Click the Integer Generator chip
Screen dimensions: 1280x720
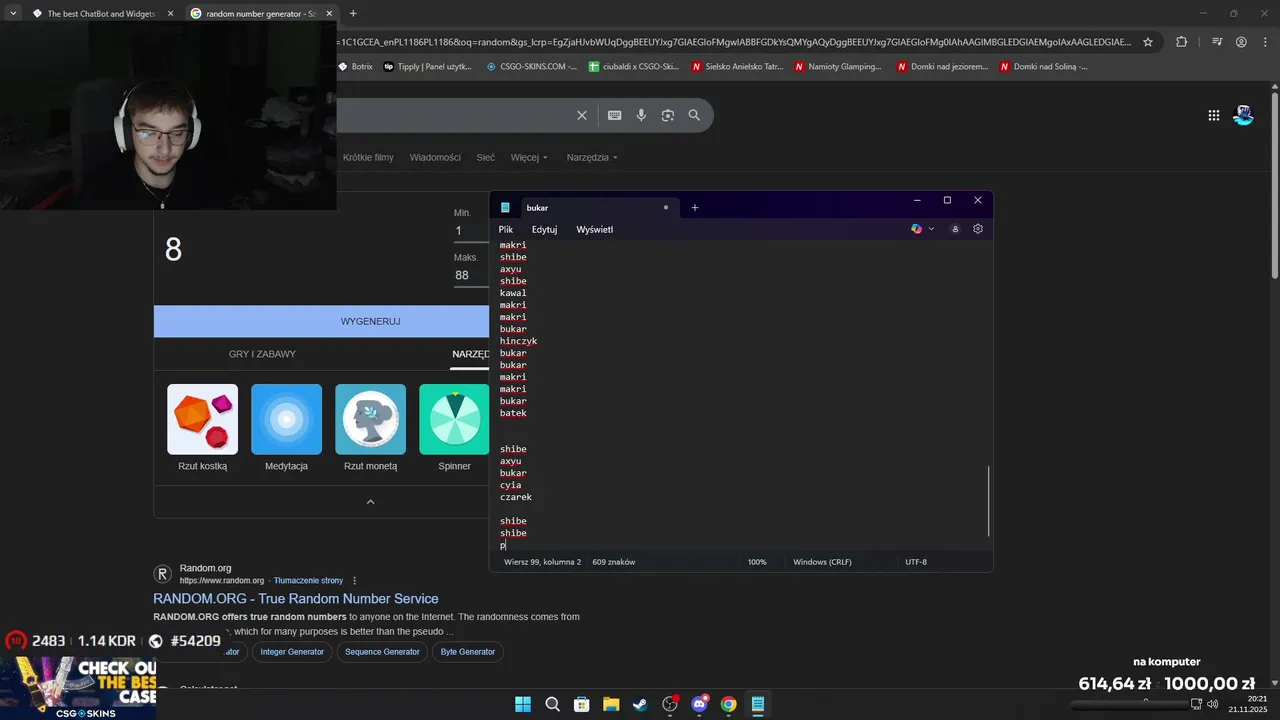point(292,652)
